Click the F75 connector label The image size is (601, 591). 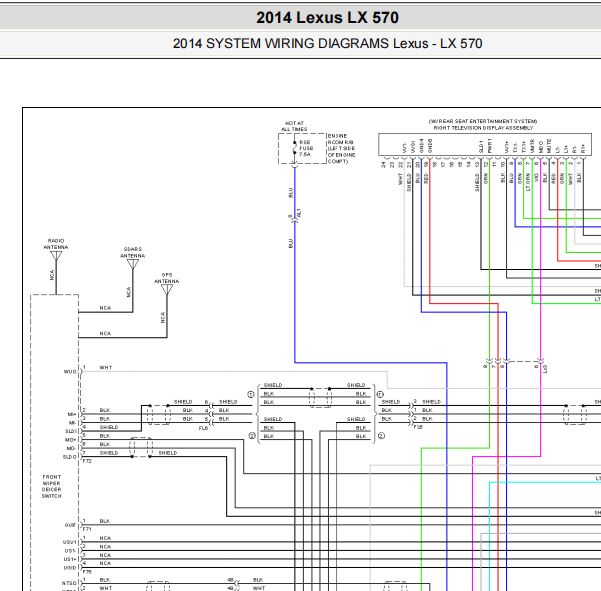87,571
